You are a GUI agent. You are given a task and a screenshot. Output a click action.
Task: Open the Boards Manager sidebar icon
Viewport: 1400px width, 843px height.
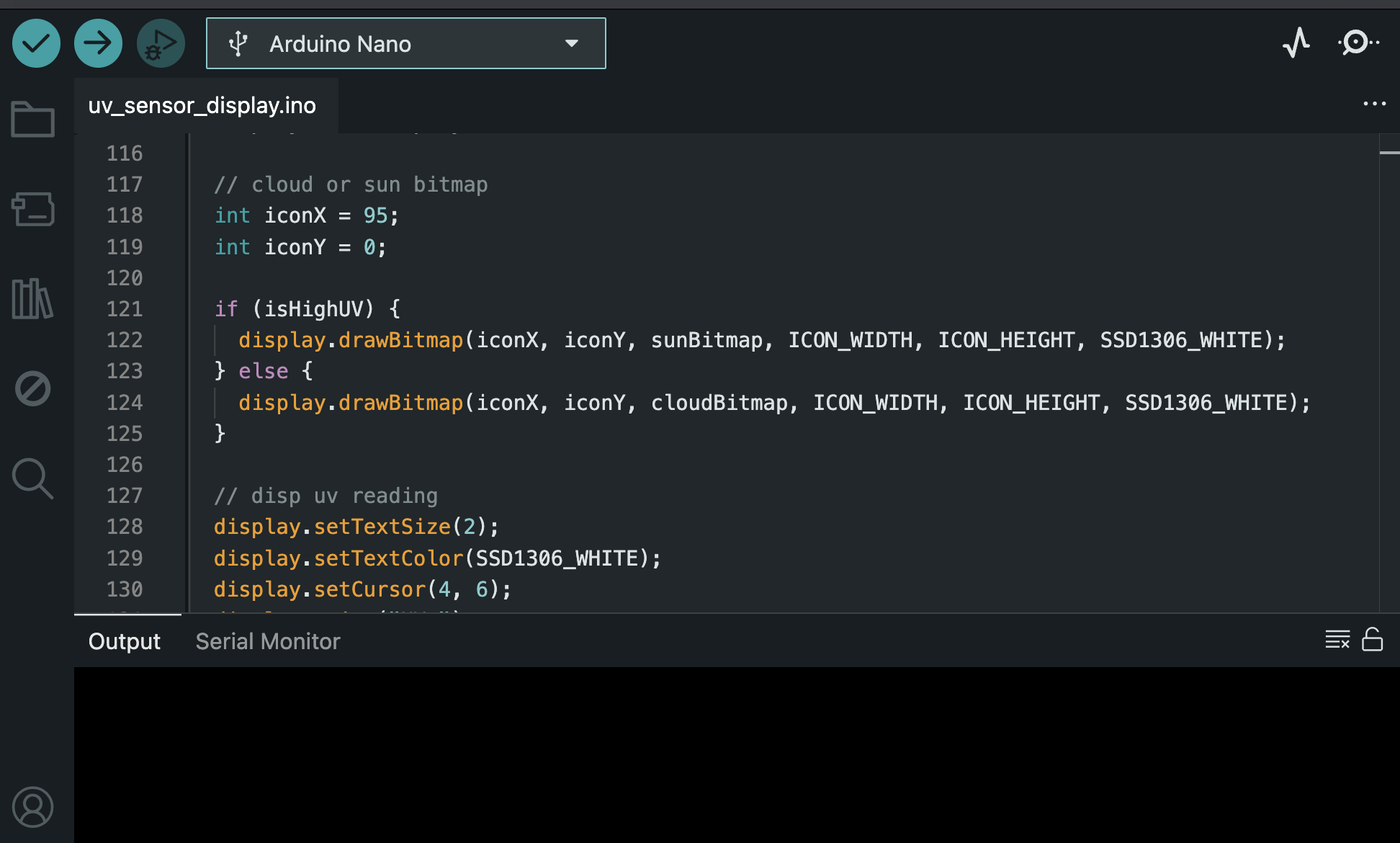coord(33,209)
